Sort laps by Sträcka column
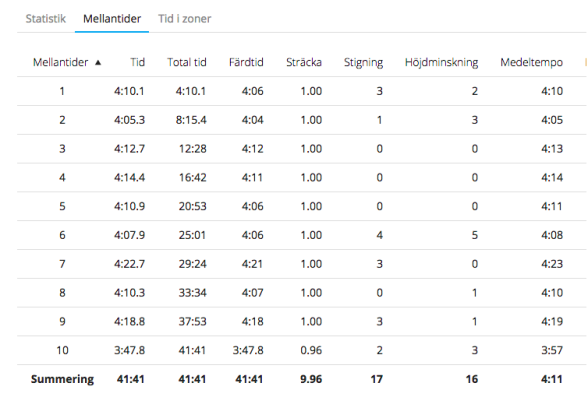Screen dimensions: 588x397 click(x=304, y=62)
